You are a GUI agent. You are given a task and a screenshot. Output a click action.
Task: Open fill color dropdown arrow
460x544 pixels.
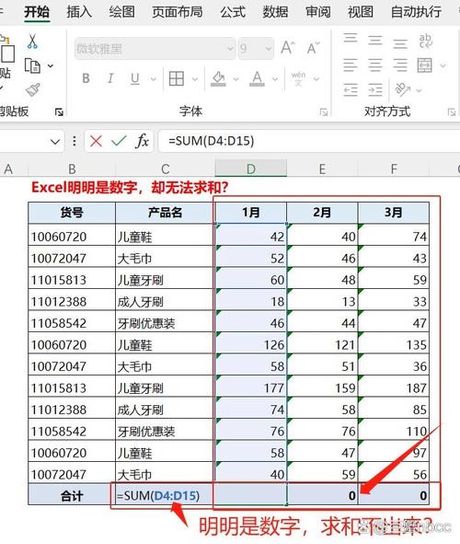point(236,79)
